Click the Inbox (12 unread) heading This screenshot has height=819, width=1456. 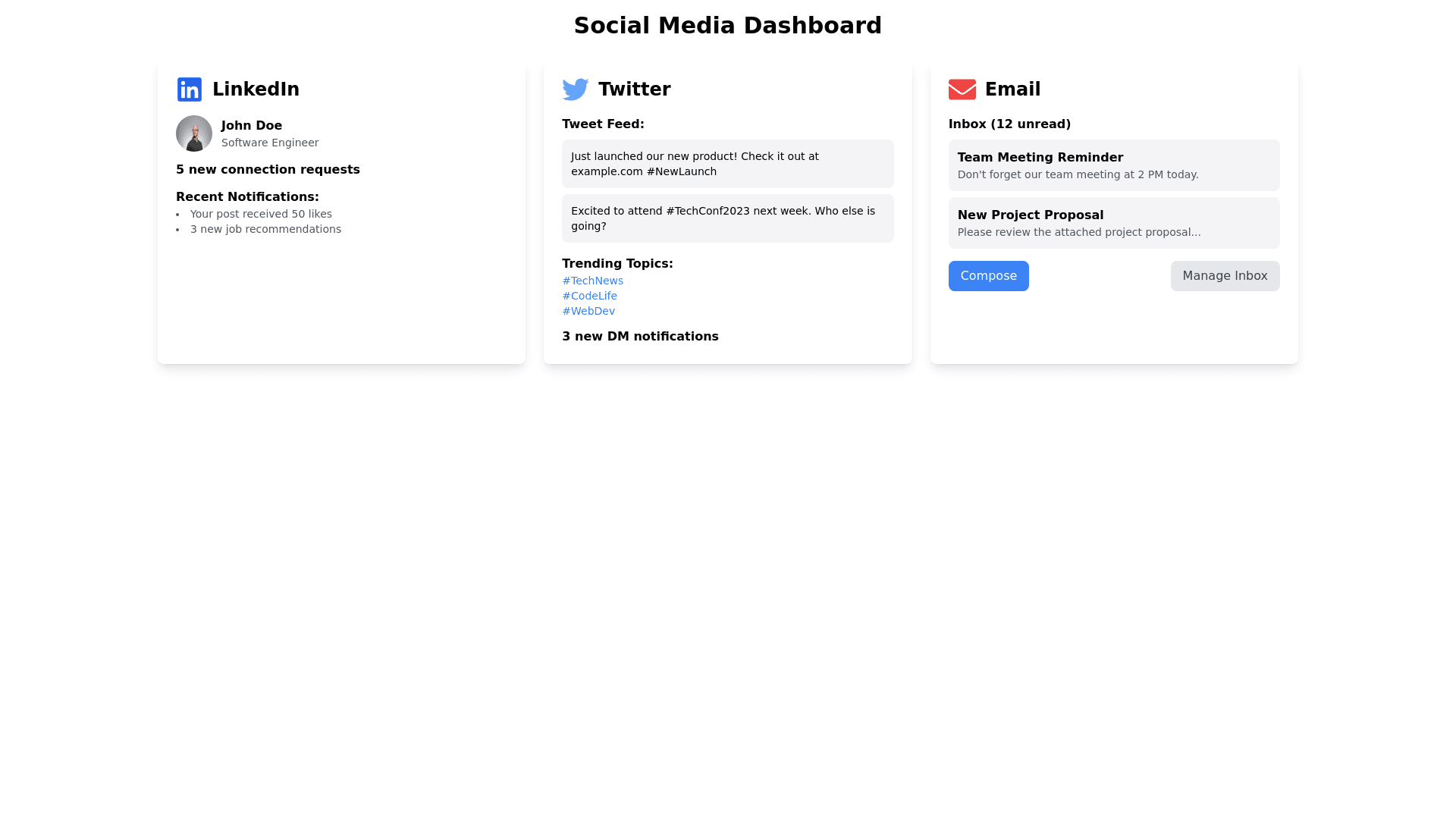pyautogui.click(x=1009, y=124)
